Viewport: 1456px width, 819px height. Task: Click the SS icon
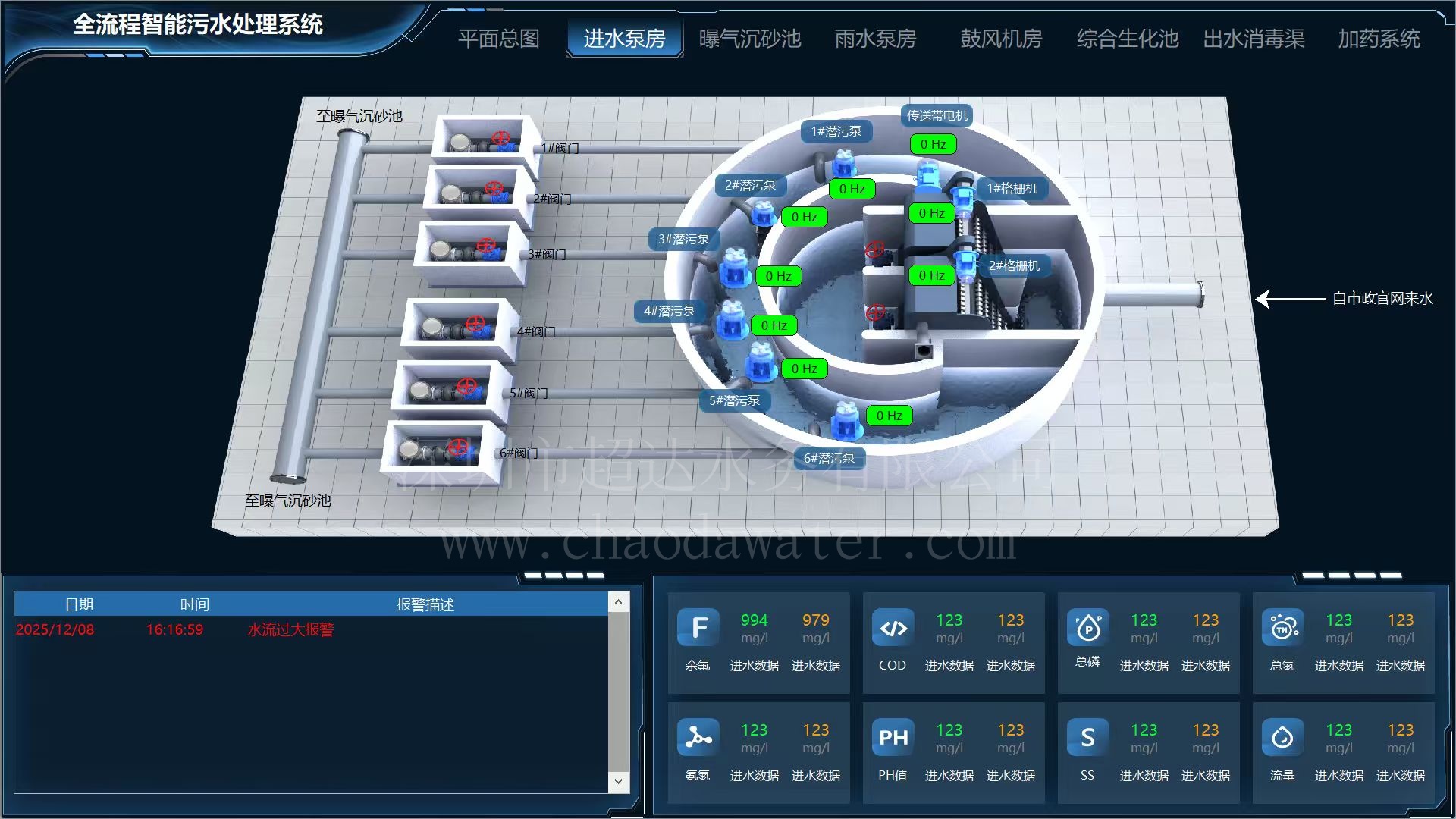click(1088, 737)
